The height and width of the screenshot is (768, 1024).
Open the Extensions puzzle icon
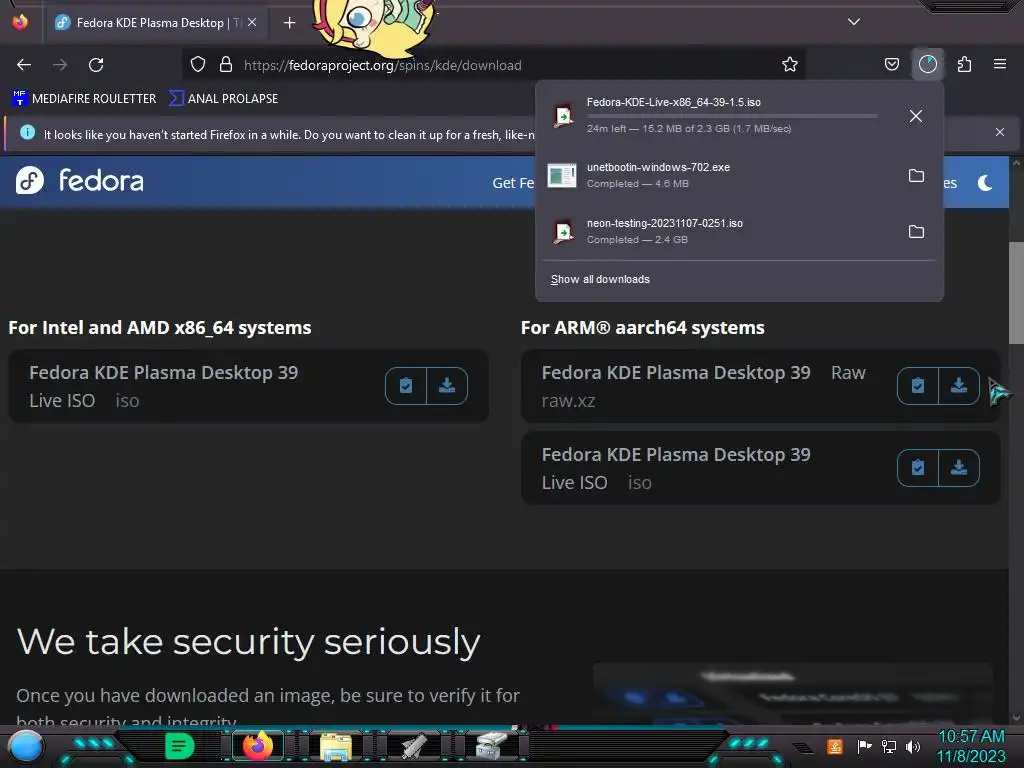[x=964, y=64]
